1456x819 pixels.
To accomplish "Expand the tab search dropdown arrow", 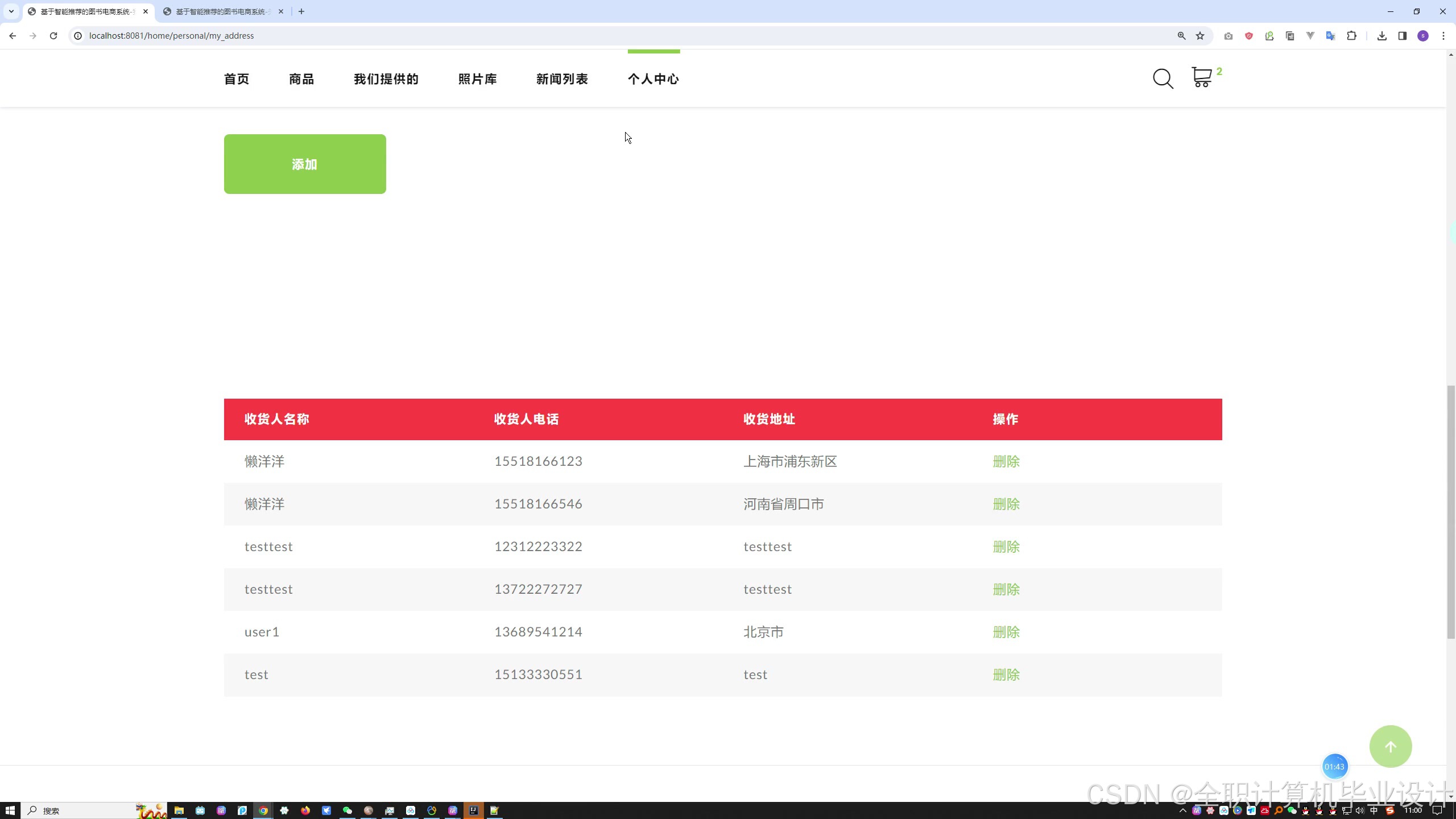I will (11, 11).
